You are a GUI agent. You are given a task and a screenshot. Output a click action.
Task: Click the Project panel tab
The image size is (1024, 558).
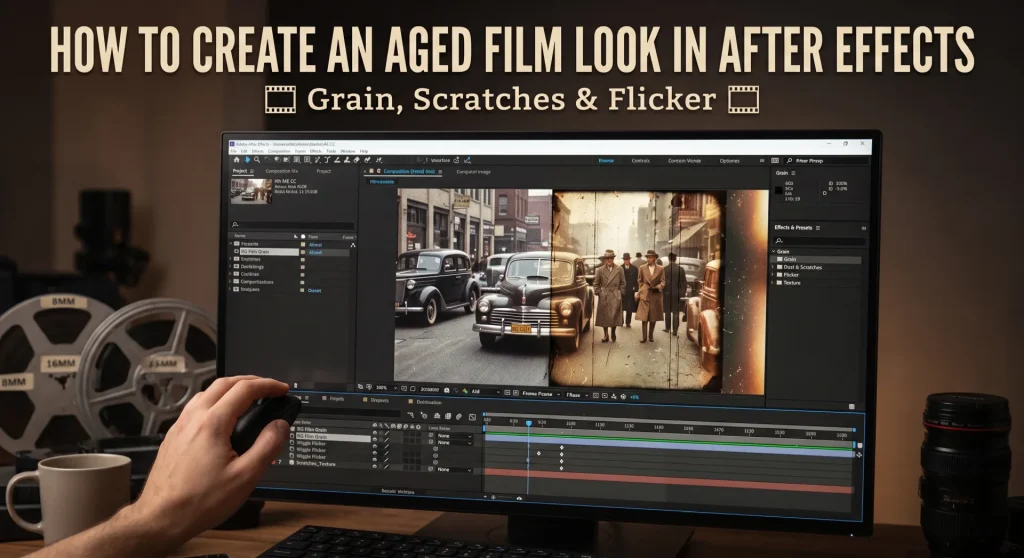(x=240, y=171)
